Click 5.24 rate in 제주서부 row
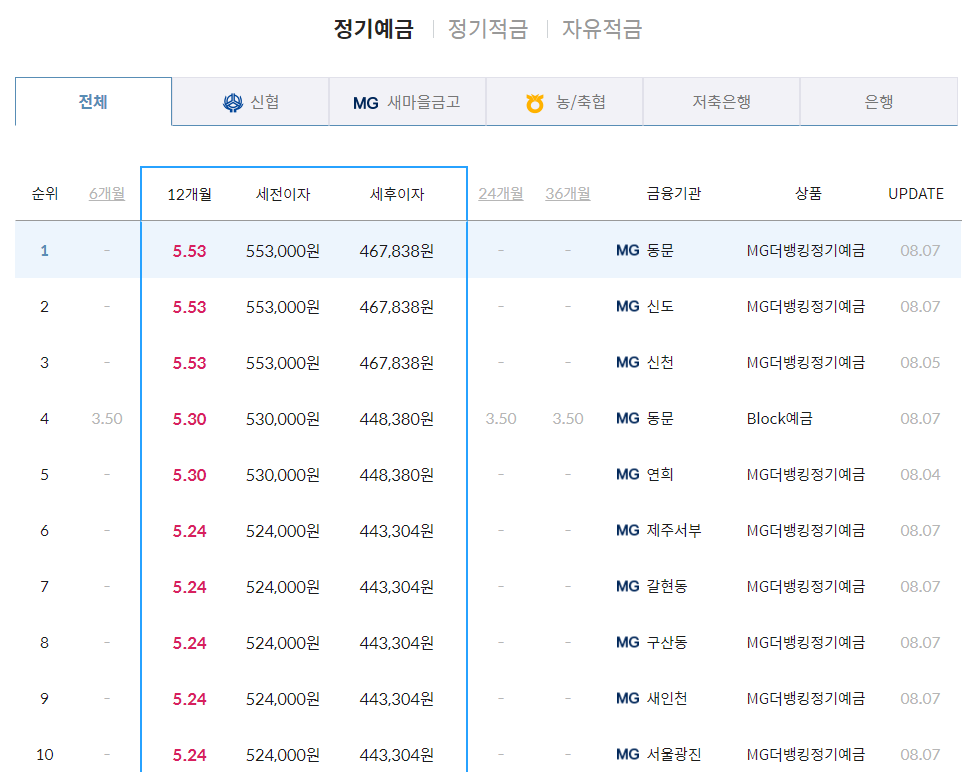The width and height of the screenshot is (968, 772). tap(190, 531)
